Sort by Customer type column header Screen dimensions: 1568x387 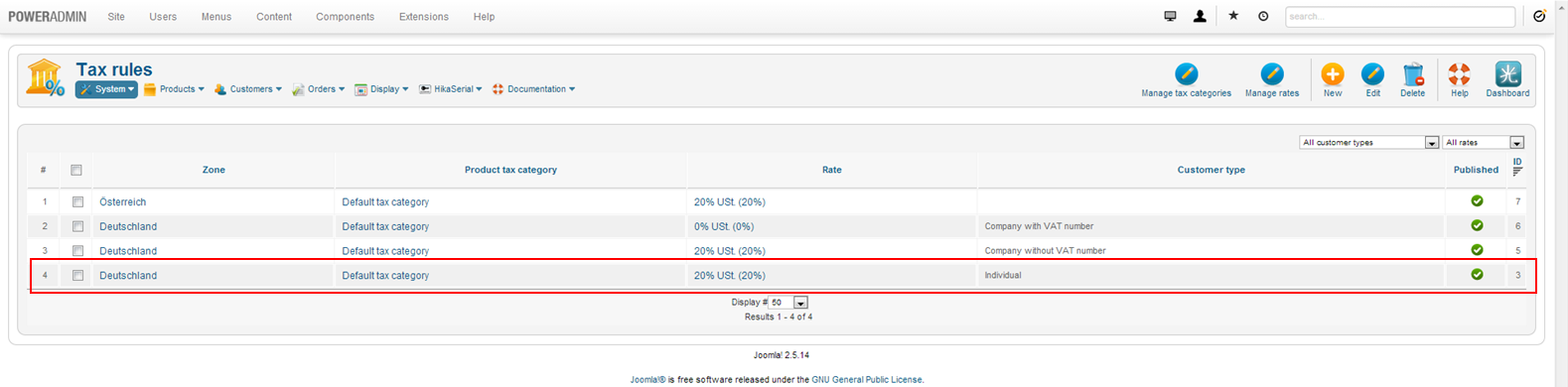click(1212, 170)
